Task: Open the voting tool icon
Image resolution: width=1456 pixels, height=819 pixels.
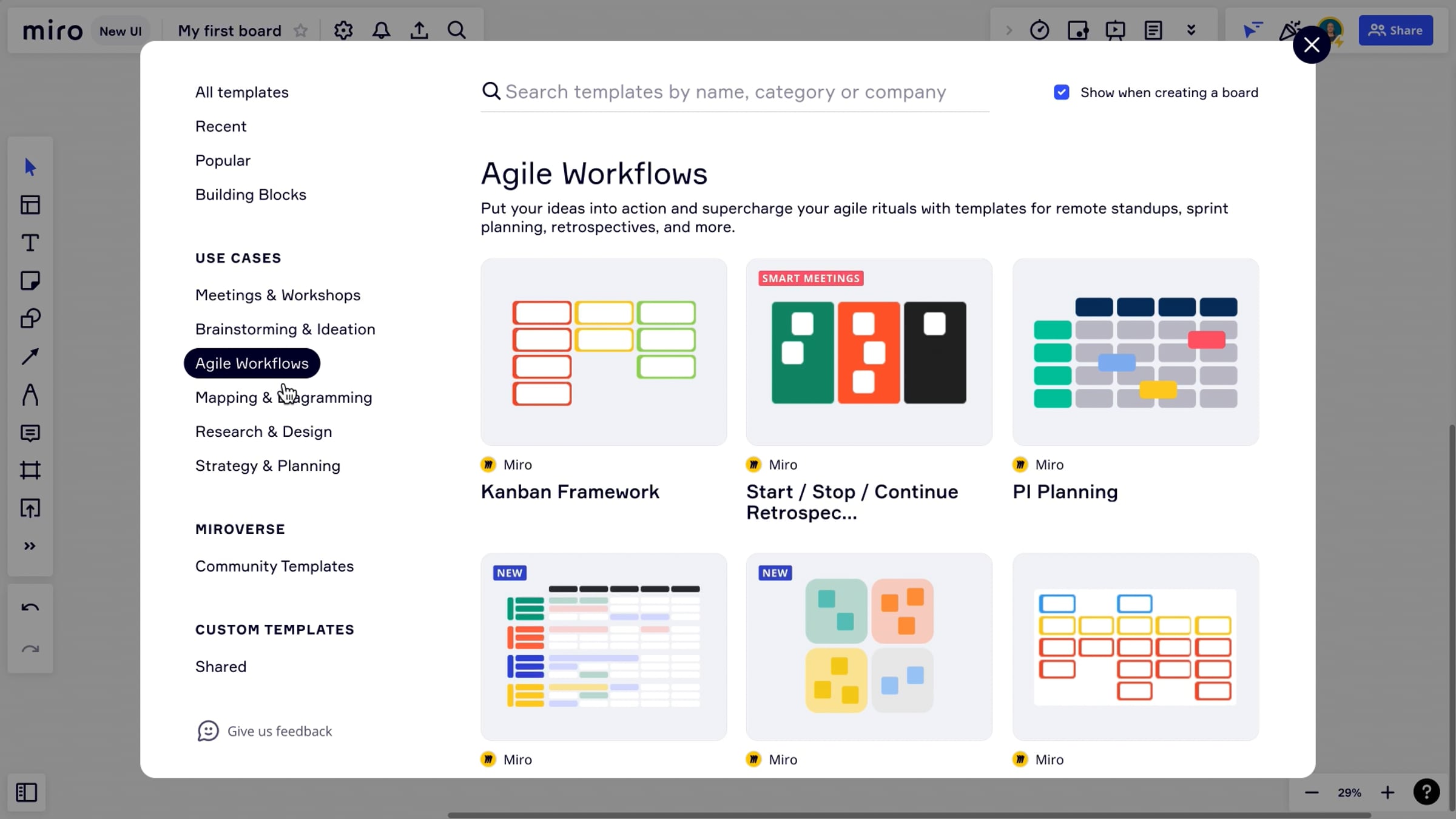Action: [x=1077, y=30]
